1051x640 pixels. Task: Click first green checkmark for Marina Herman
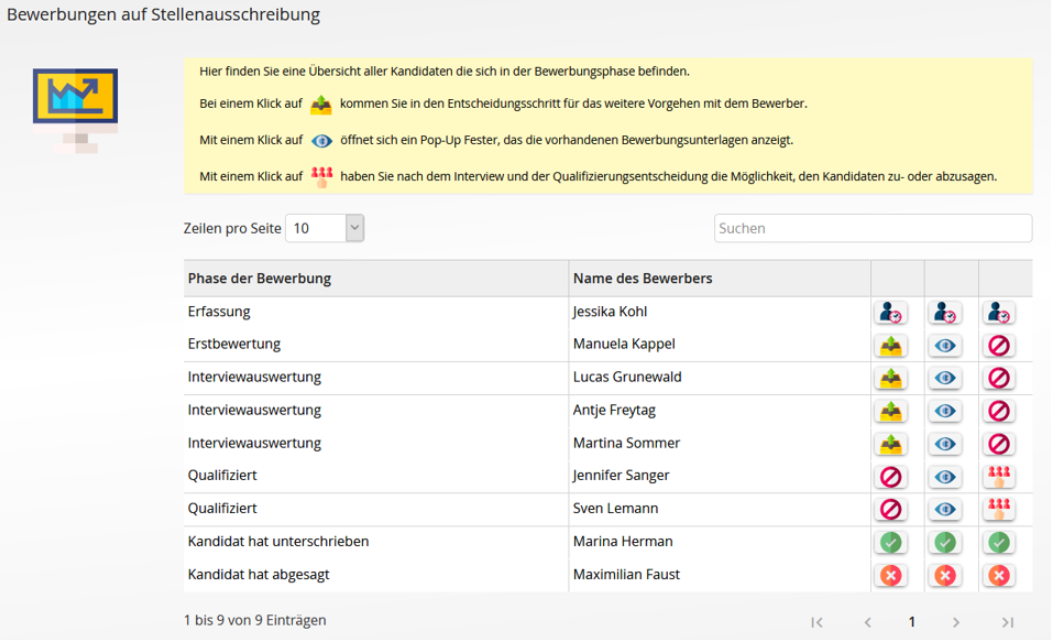pyautogui.click(x=891, y=542)
